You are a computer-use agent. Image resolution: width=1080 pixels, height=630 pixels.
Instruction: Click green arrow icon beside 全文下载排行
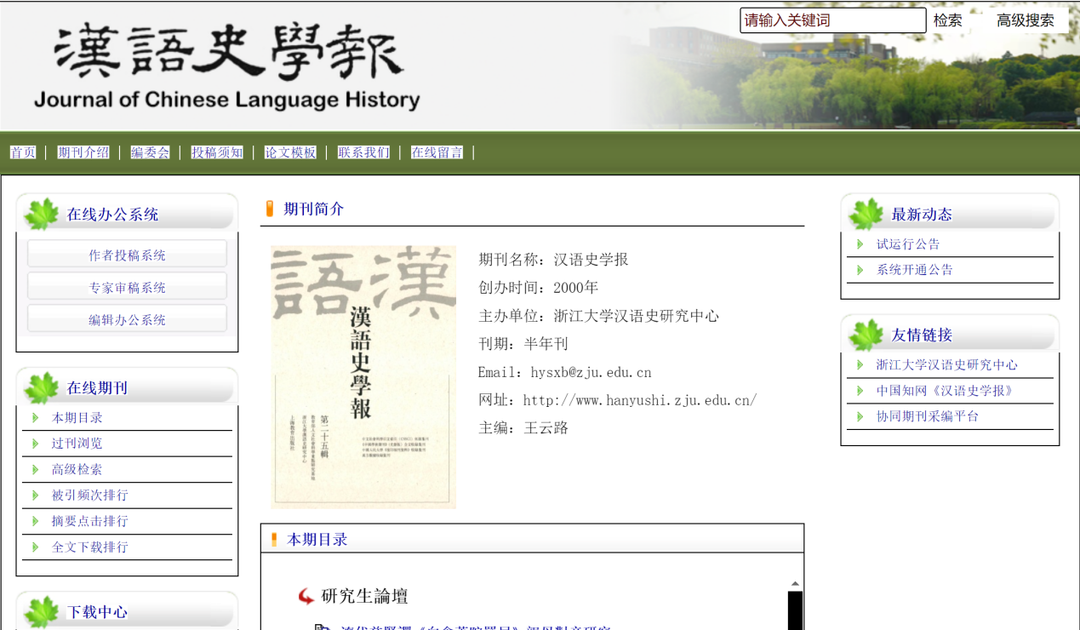(x=35, y=547)
